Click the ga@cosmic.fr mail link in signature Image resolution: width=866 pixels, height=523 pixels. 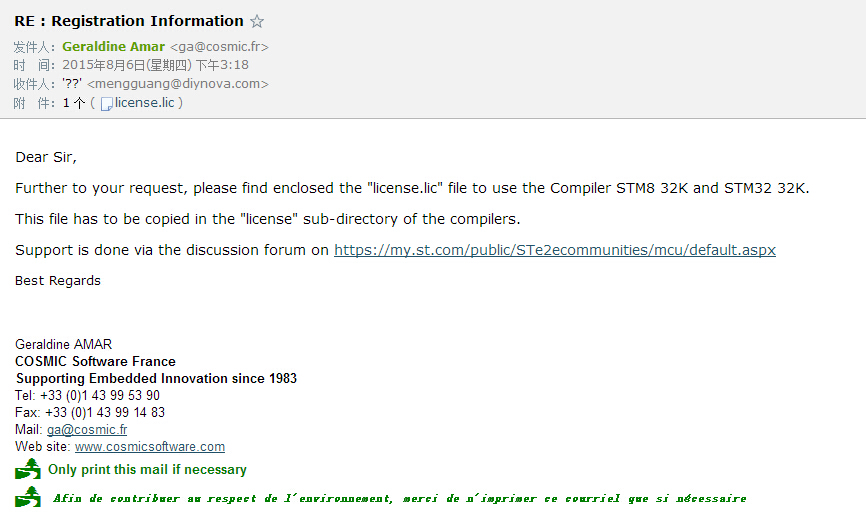tap(87, 430)
